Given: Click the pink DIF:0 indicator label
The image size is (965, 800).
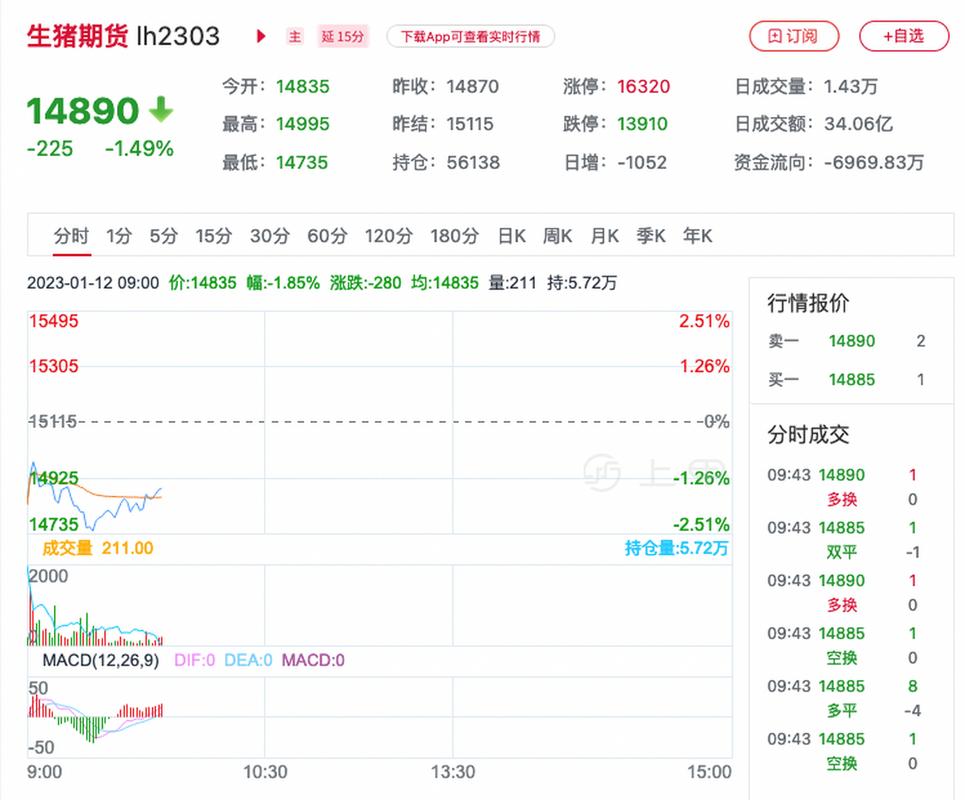Looking at the screenshot, I should point(194,661).
